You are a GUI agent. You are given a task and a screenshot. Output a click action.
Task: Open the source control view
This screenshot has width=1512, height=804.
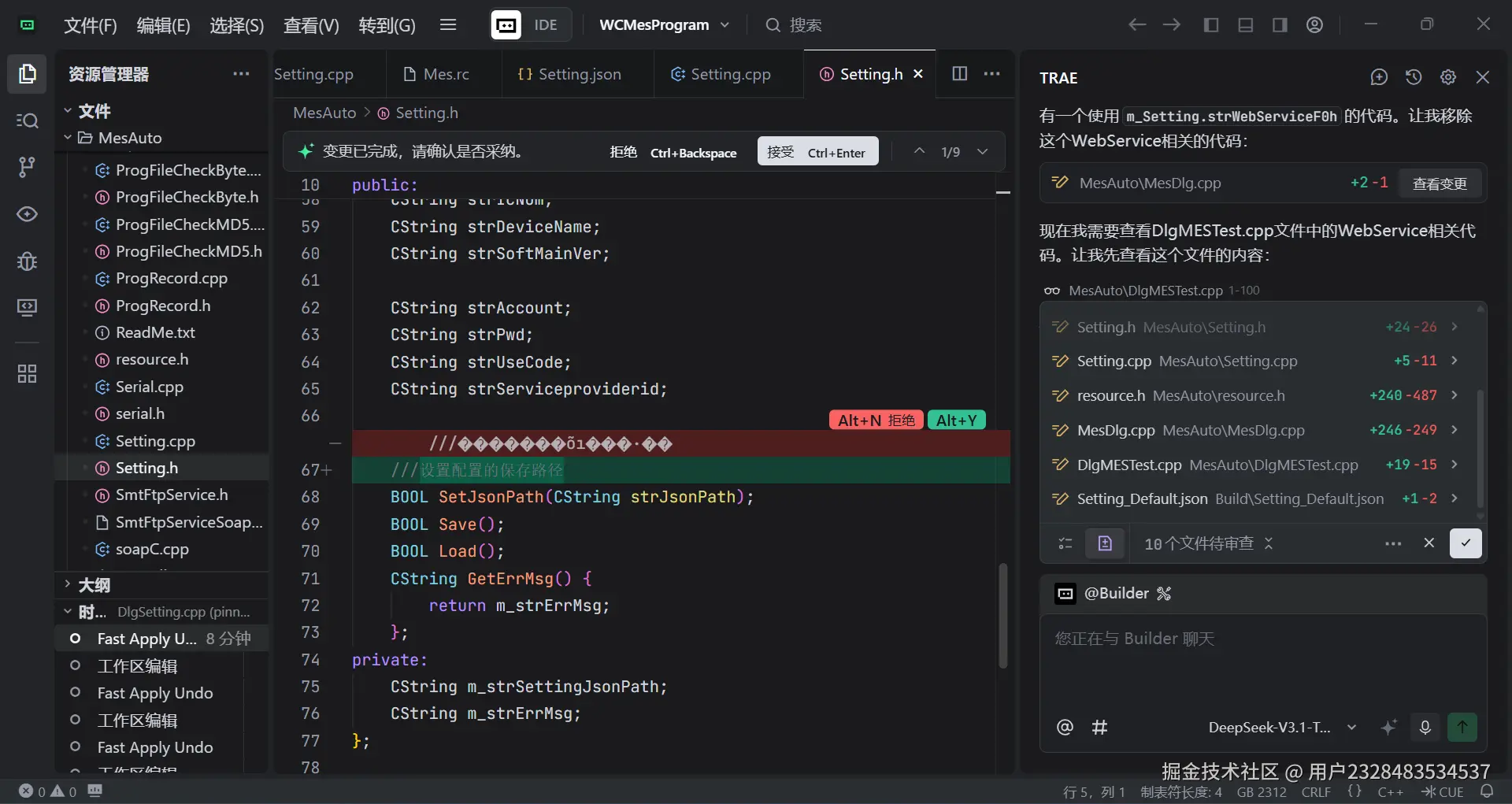click(27, 167)
